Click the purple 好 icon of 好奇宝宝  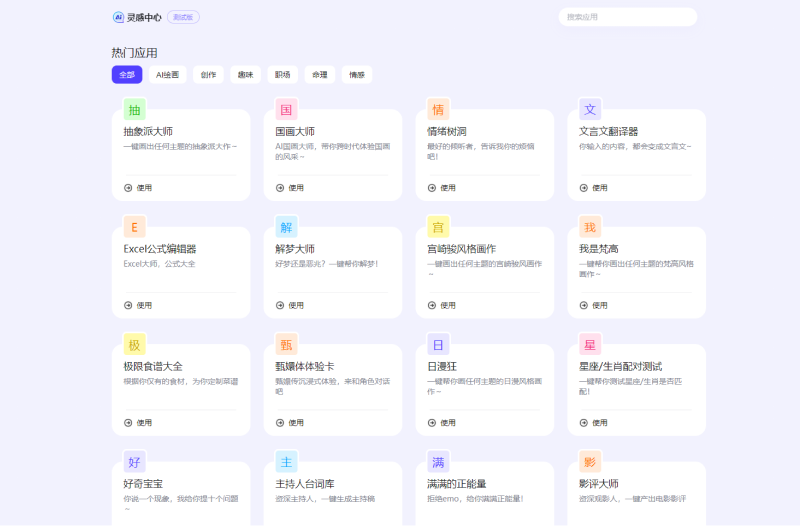pyautogui.click(x=135, y=462)
